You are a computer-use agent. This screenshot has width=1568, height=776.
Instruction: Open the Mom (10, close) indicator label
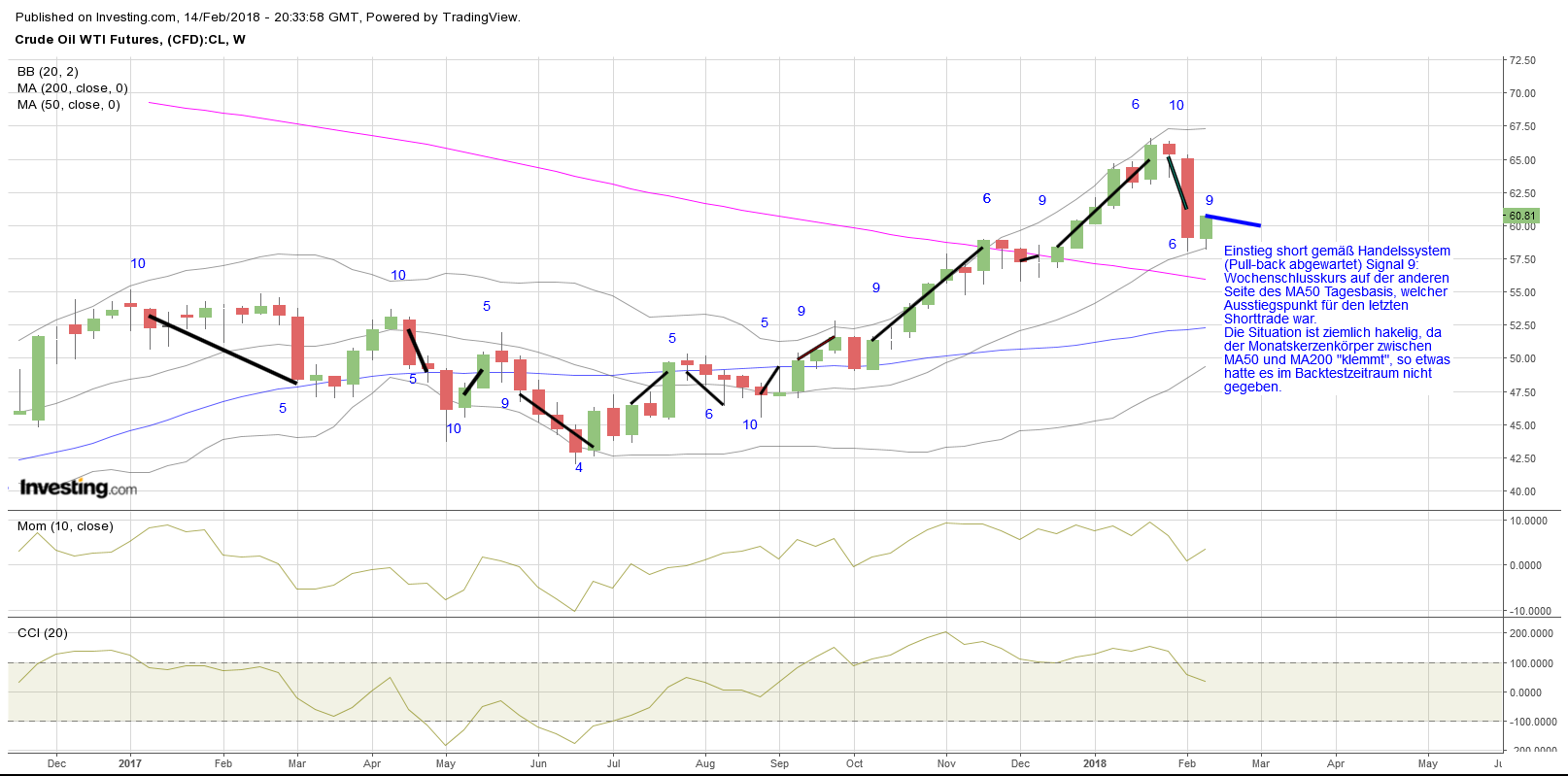coord(65,526)
